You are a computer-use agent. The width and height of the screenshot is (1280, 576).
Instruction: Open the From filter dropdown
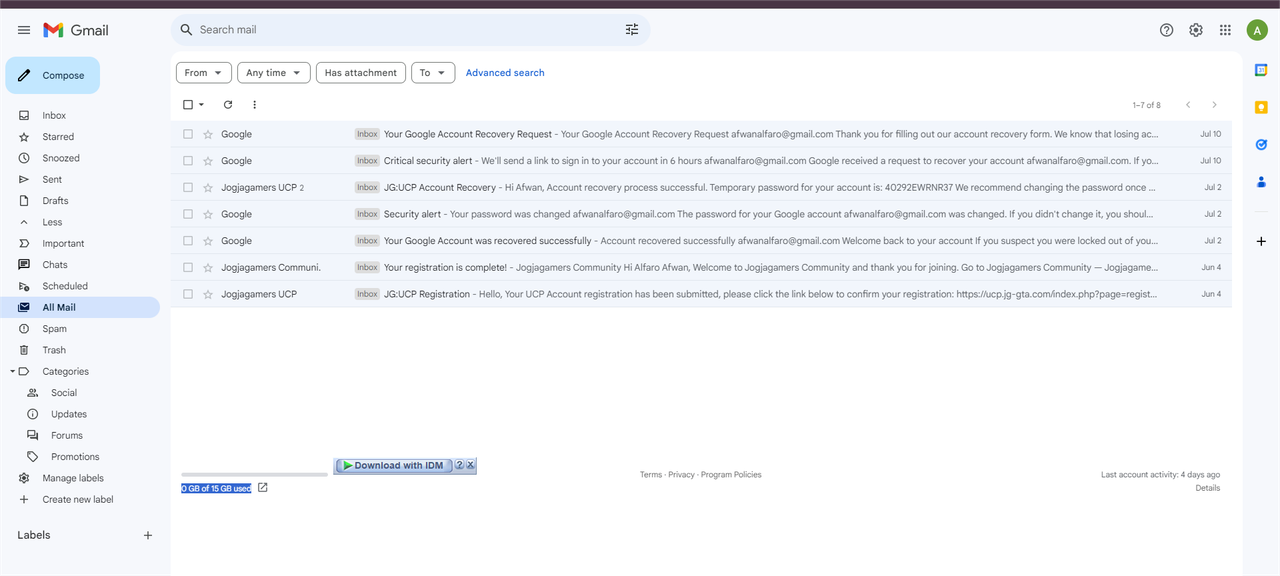[x=204, y=73]
